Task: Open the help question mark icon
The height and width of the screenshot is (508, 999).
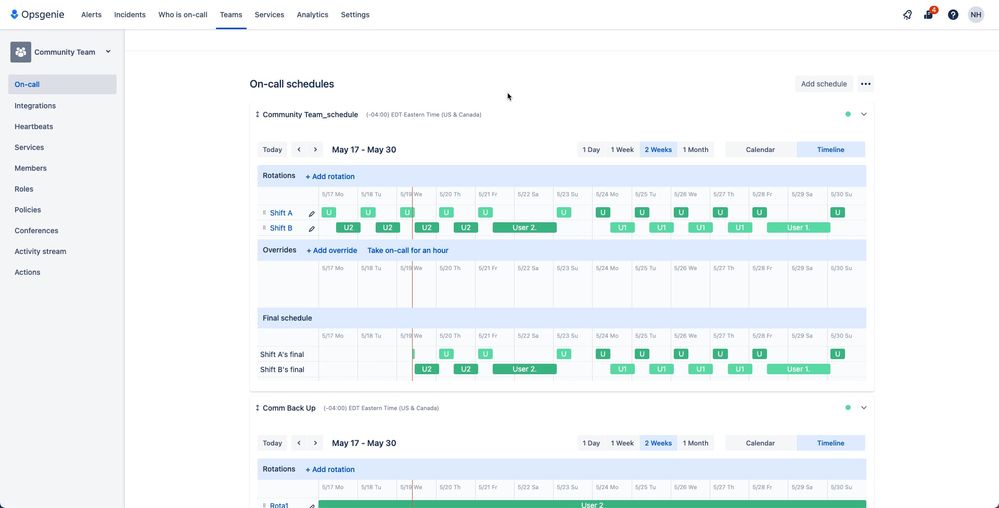Action: [952, 15]
